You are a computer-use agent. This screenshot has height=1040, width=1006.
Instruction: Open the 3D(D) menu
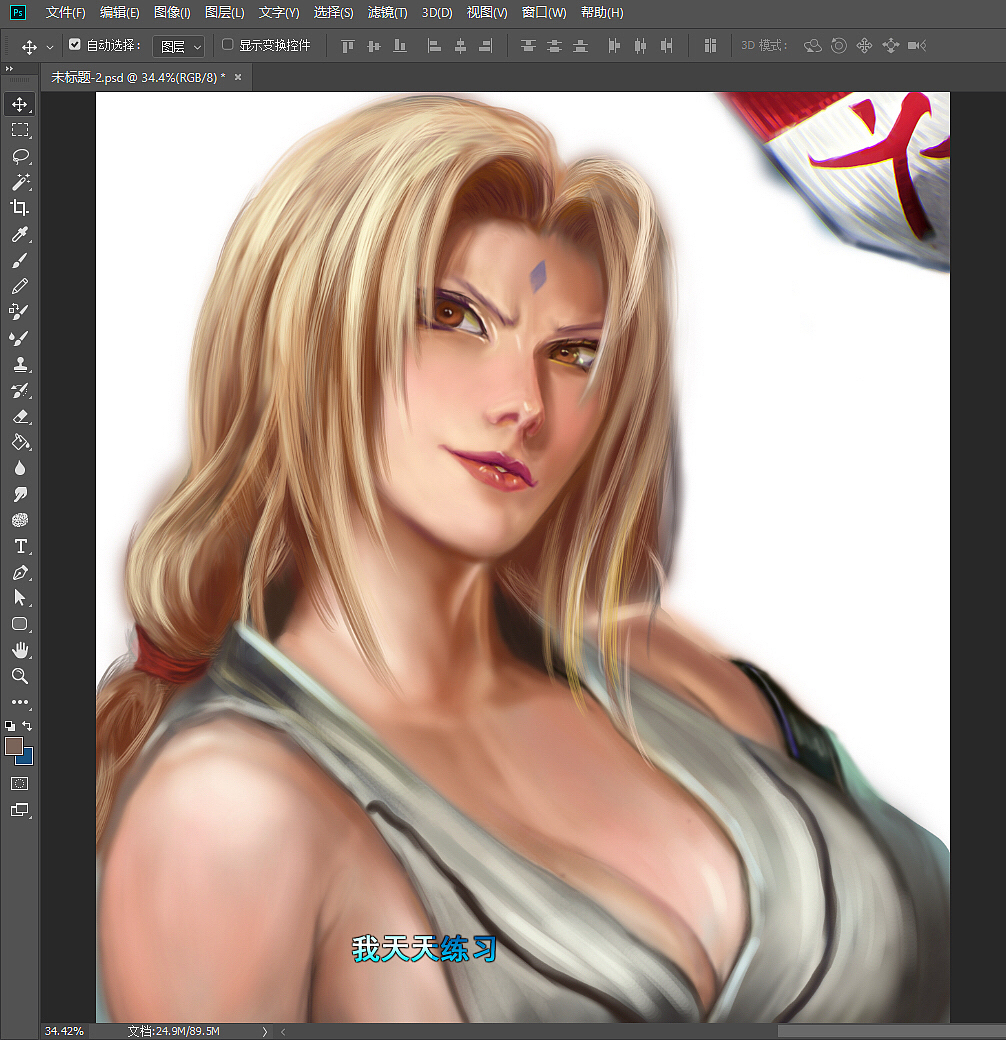click(437, 13)
